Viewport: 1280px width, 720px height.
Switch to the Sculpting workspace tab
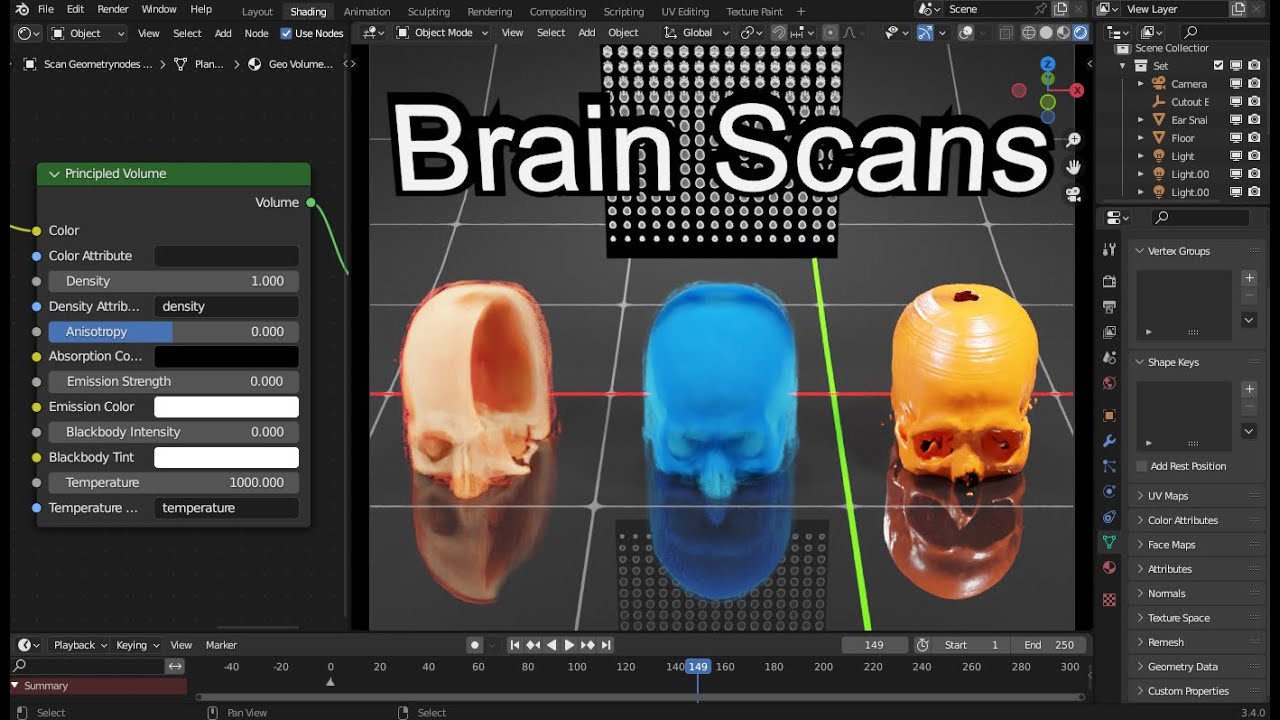[x=429, y=12]
